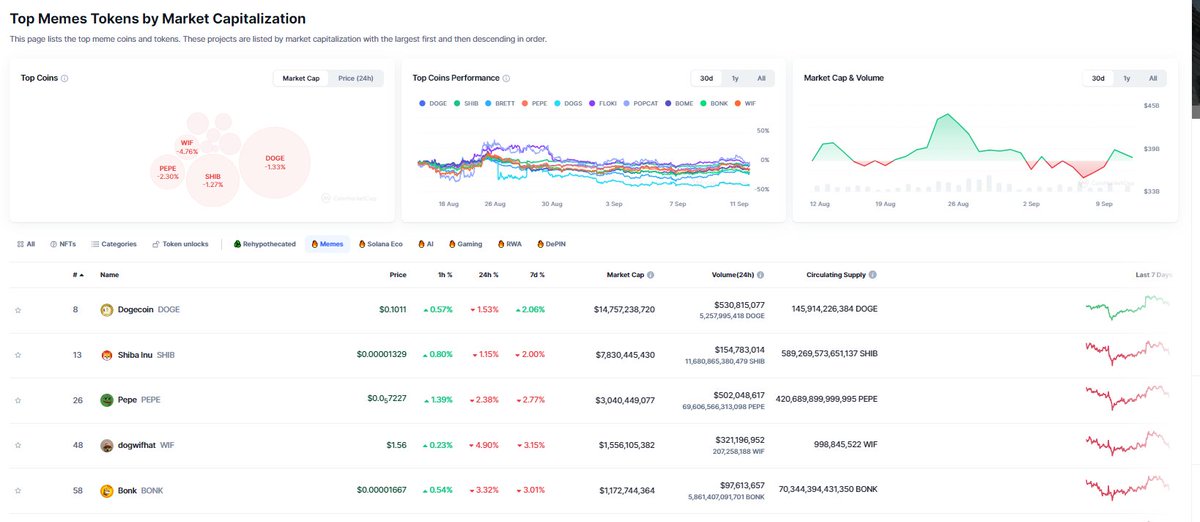The width and height of the screenshot is (1200, 522).
Task: Click the Dogecoin logo icon
Action: (x=108, y=310)
